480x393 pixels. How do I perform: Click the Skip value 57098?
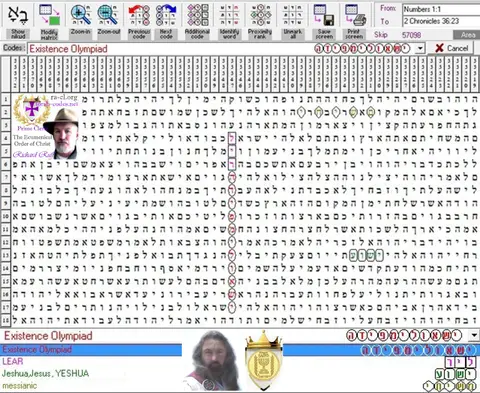(411, 35)
